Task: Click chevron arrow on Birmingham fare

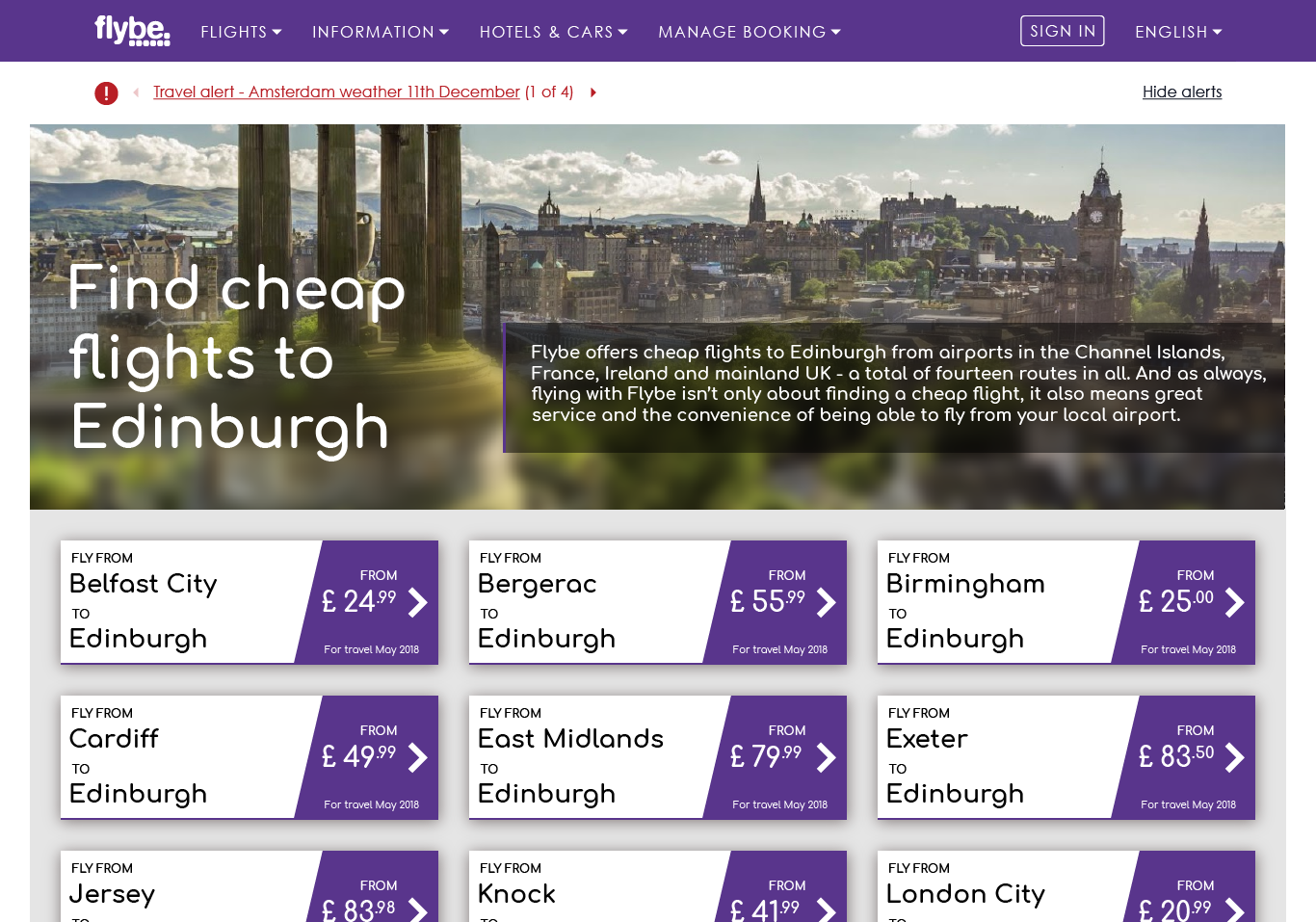Action: 1235,602
